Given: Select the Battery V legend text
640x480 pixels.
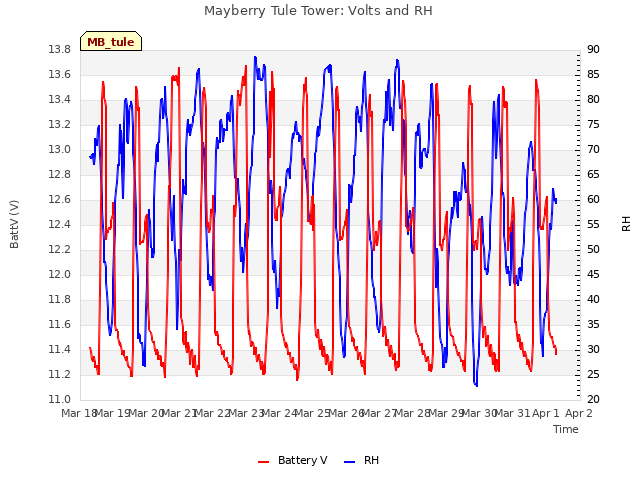Looking at the screenshot, I should (x=302, y=460).
